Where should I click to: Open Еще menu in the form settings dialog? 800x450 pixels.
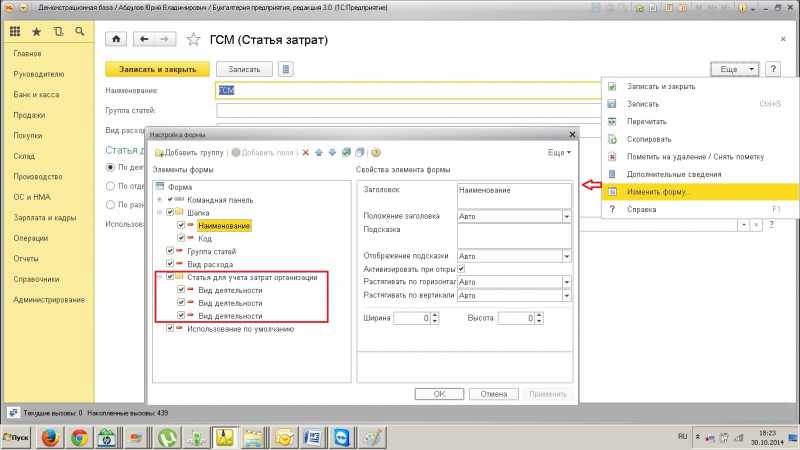(x=559, y=153)
